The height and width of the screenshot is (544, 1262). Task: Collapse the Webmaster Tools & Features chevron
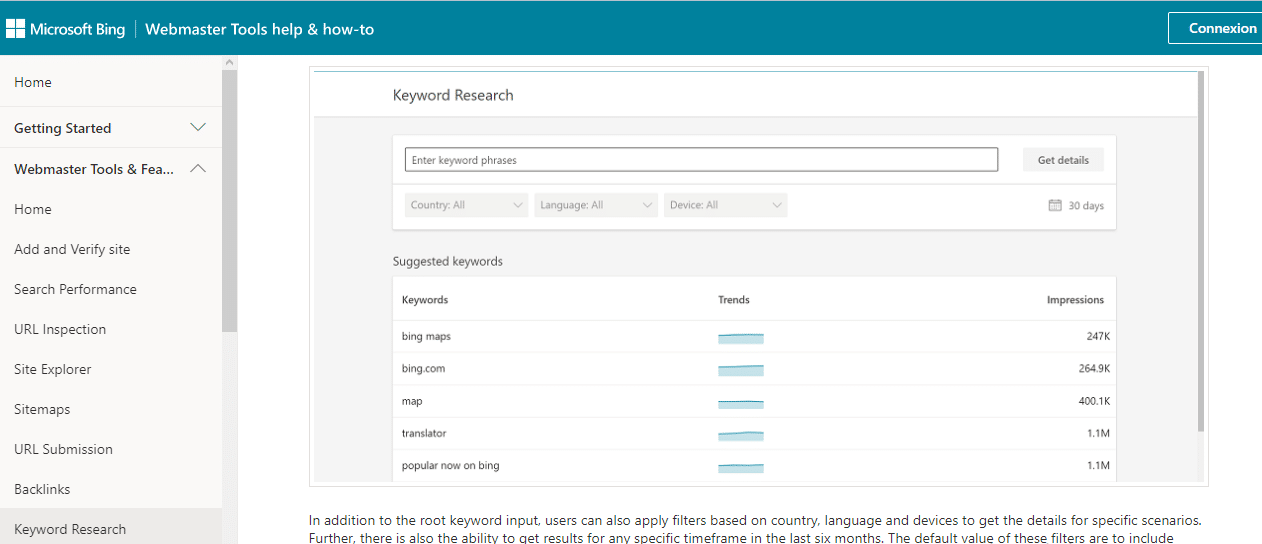click(x=198, y=168)
